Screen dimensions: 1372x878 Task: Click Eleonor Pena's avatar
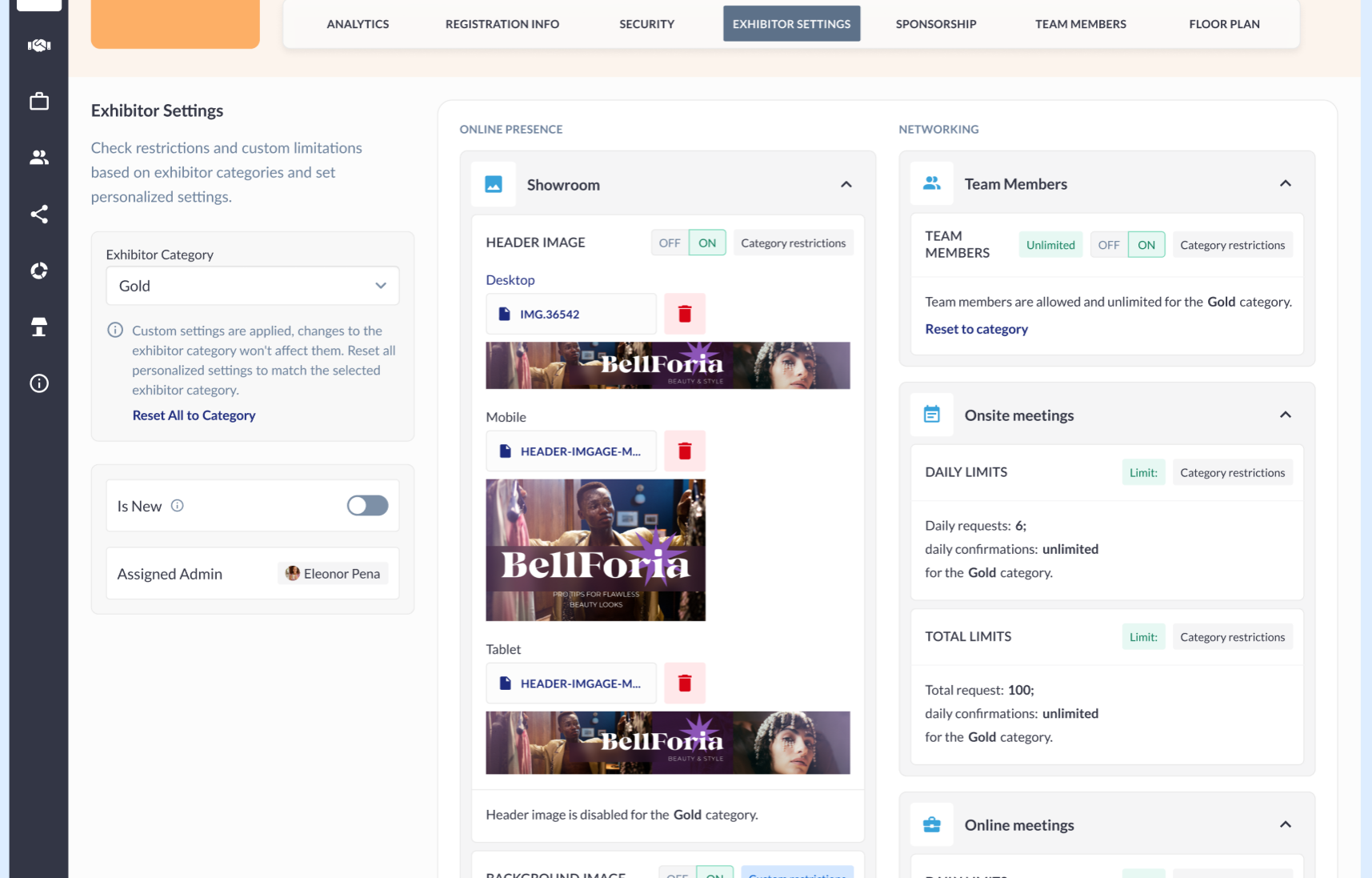293,573
